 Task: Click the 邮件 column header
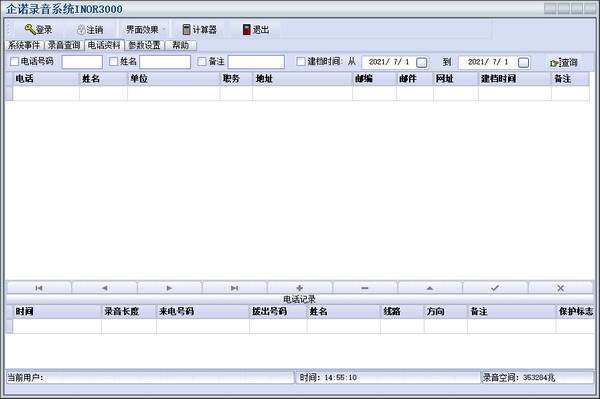click(x=415, y=79)
